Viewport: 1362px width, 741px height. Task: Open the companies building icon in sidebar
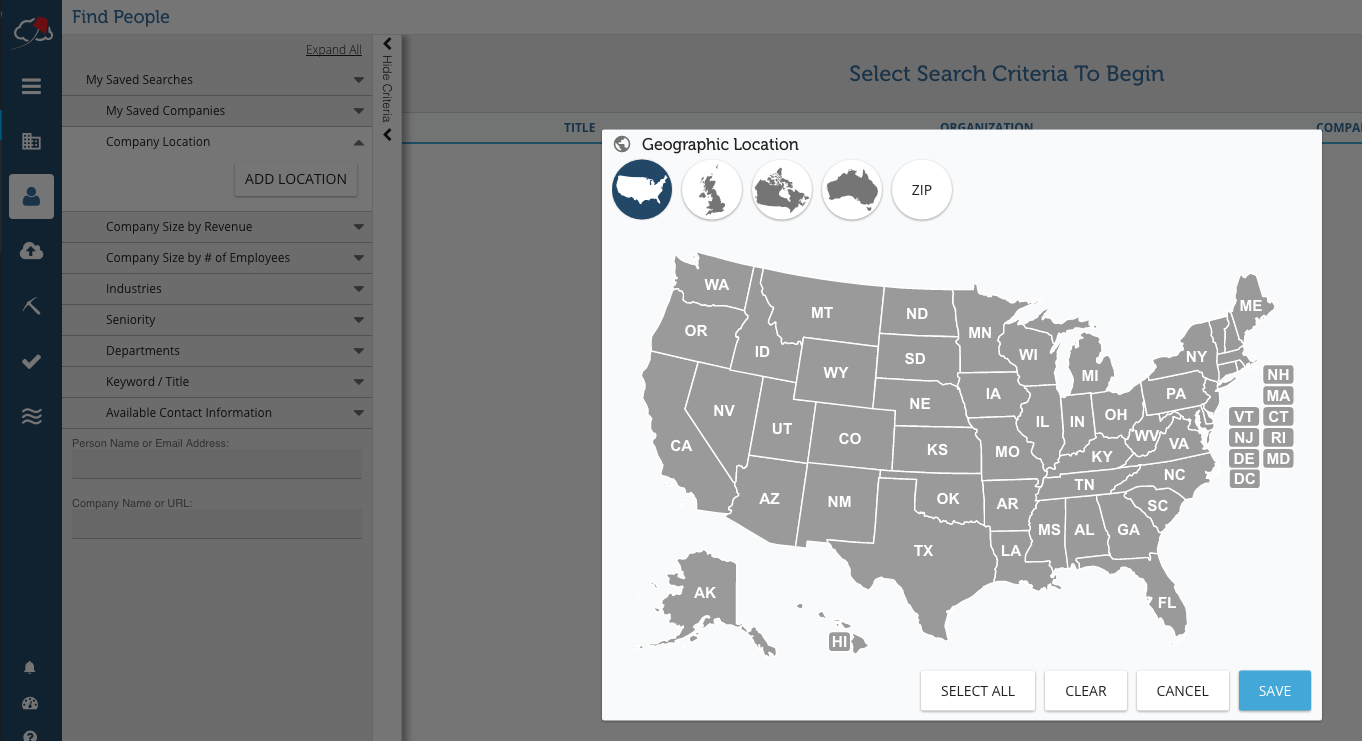[x=31, y=142]
